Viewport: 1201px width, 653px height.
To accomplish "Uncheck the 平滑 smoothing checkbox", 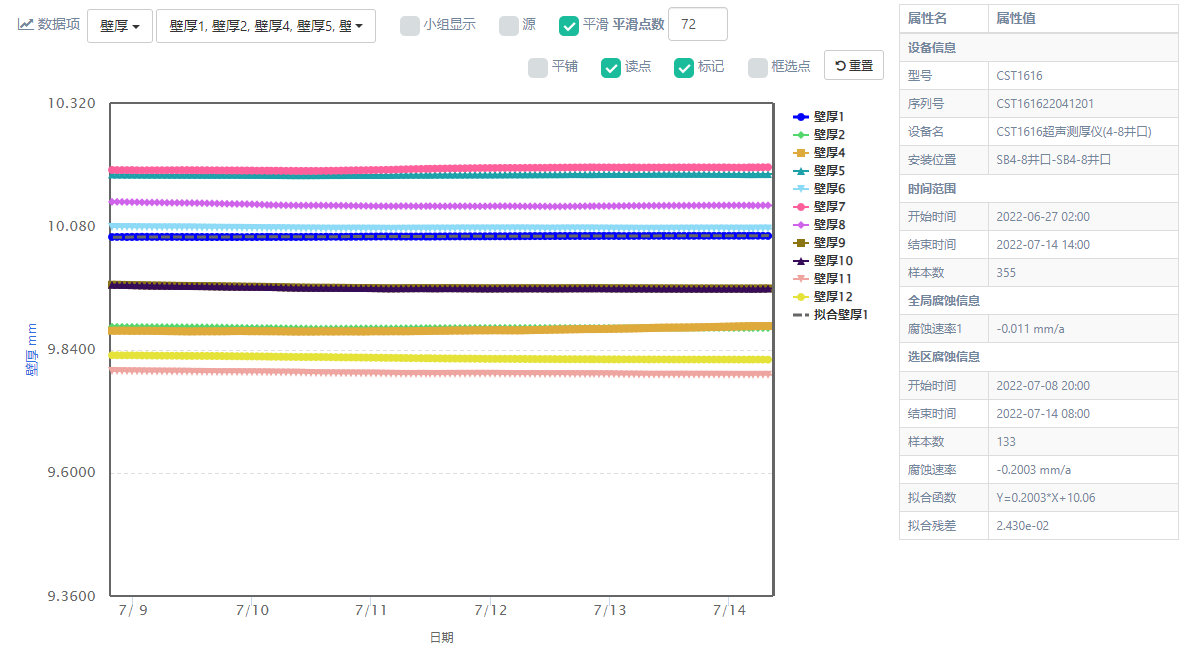I will (x=568, y=25).
